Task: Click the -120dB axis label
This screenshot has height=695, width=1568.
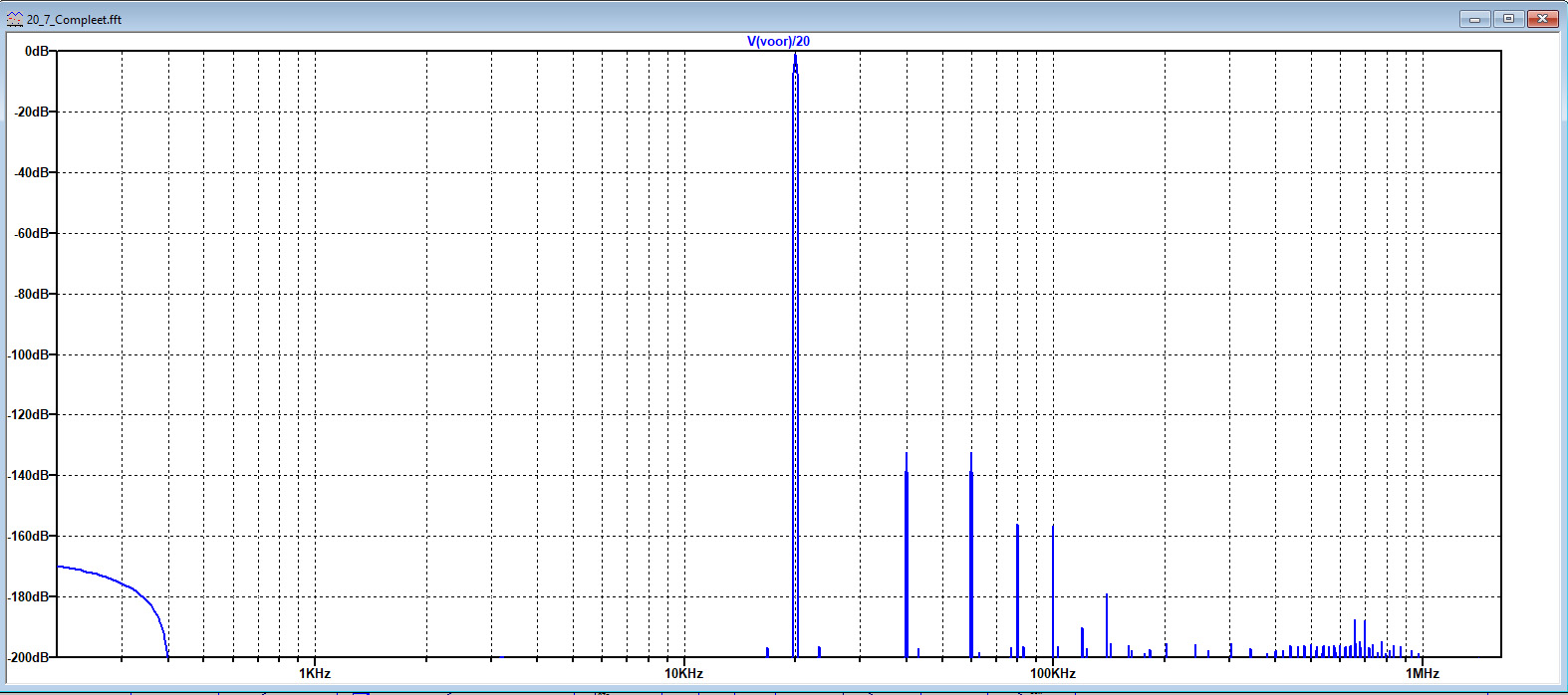Action: click(28, 414)
